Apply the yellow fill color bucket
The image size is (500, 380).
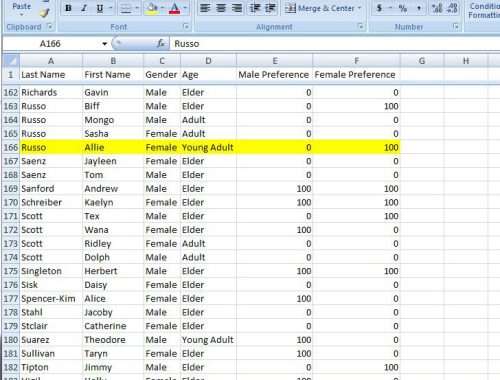point(152,8)
